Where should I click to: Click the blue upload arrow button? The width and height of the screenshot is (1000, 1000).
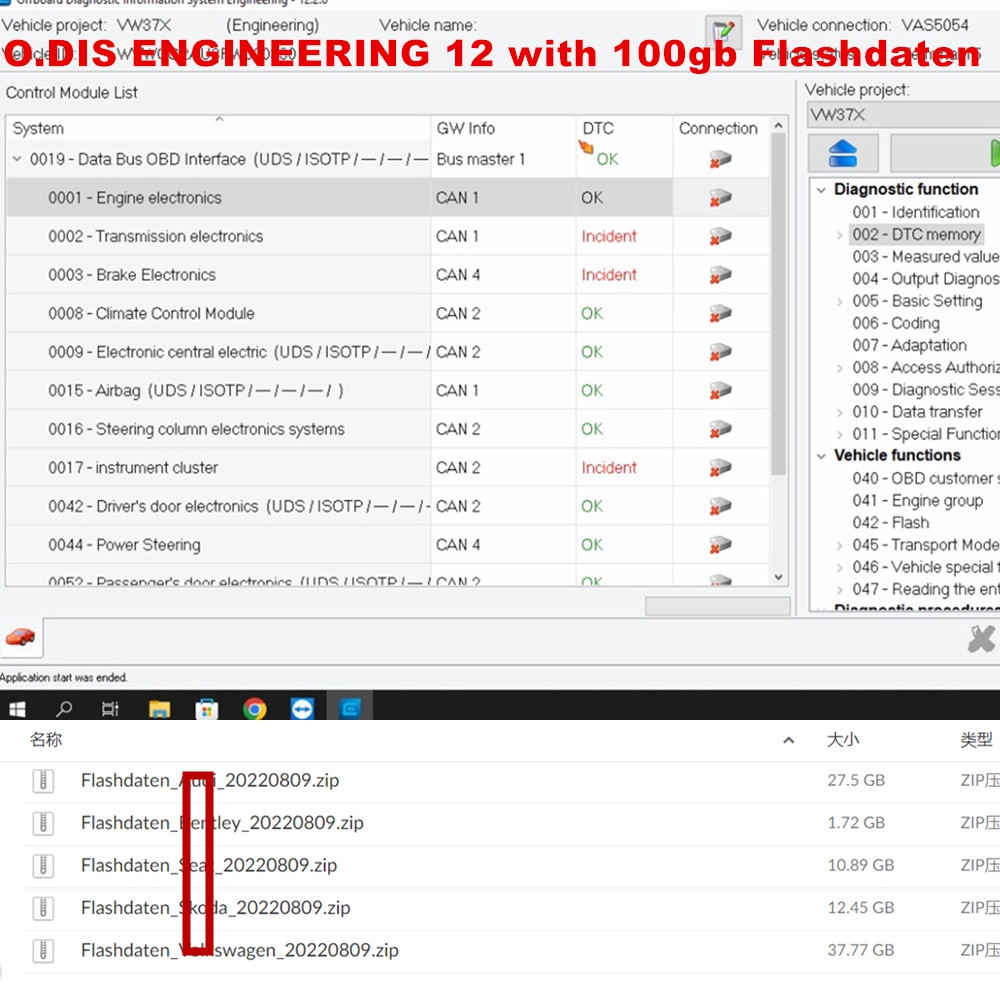pyautogui.click(x=842, y=153)
